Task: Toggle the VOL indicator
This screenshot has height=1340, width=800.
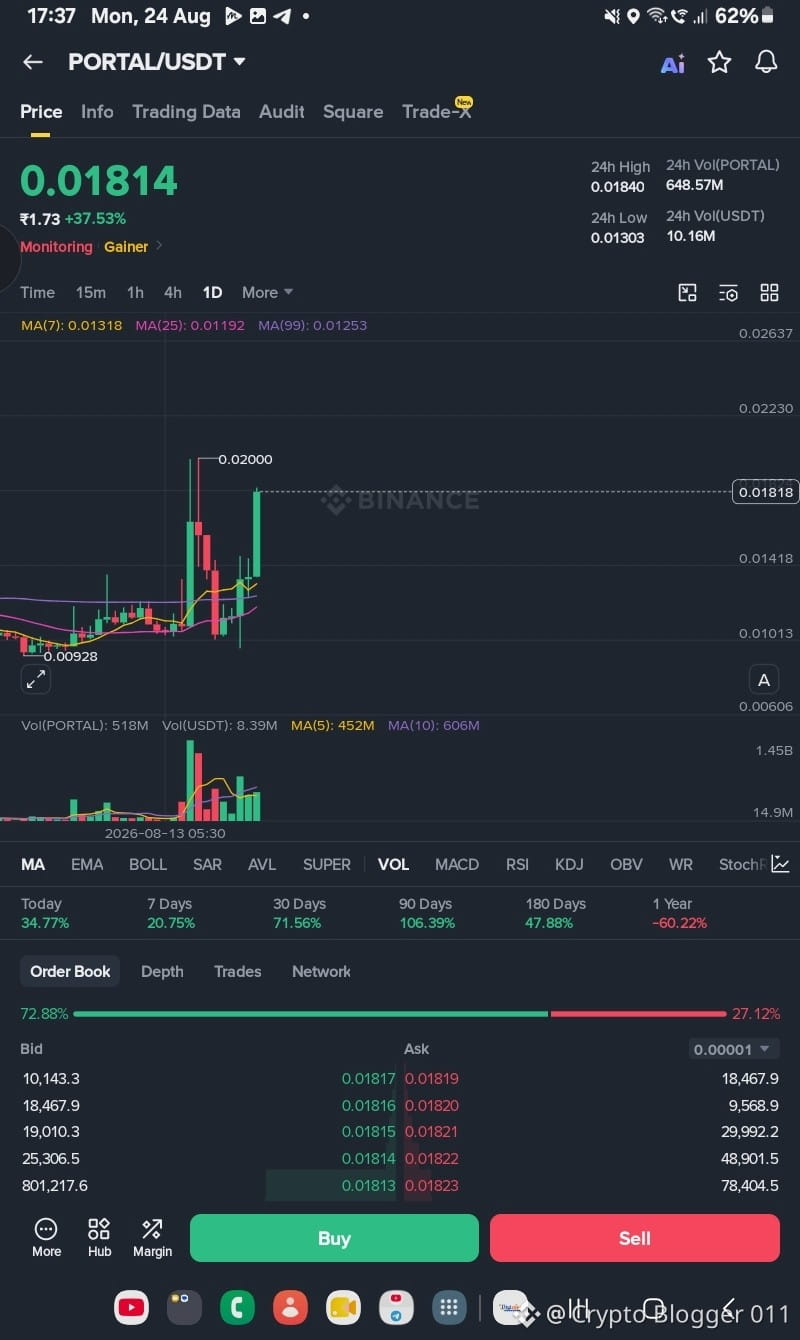Action: 393,864
